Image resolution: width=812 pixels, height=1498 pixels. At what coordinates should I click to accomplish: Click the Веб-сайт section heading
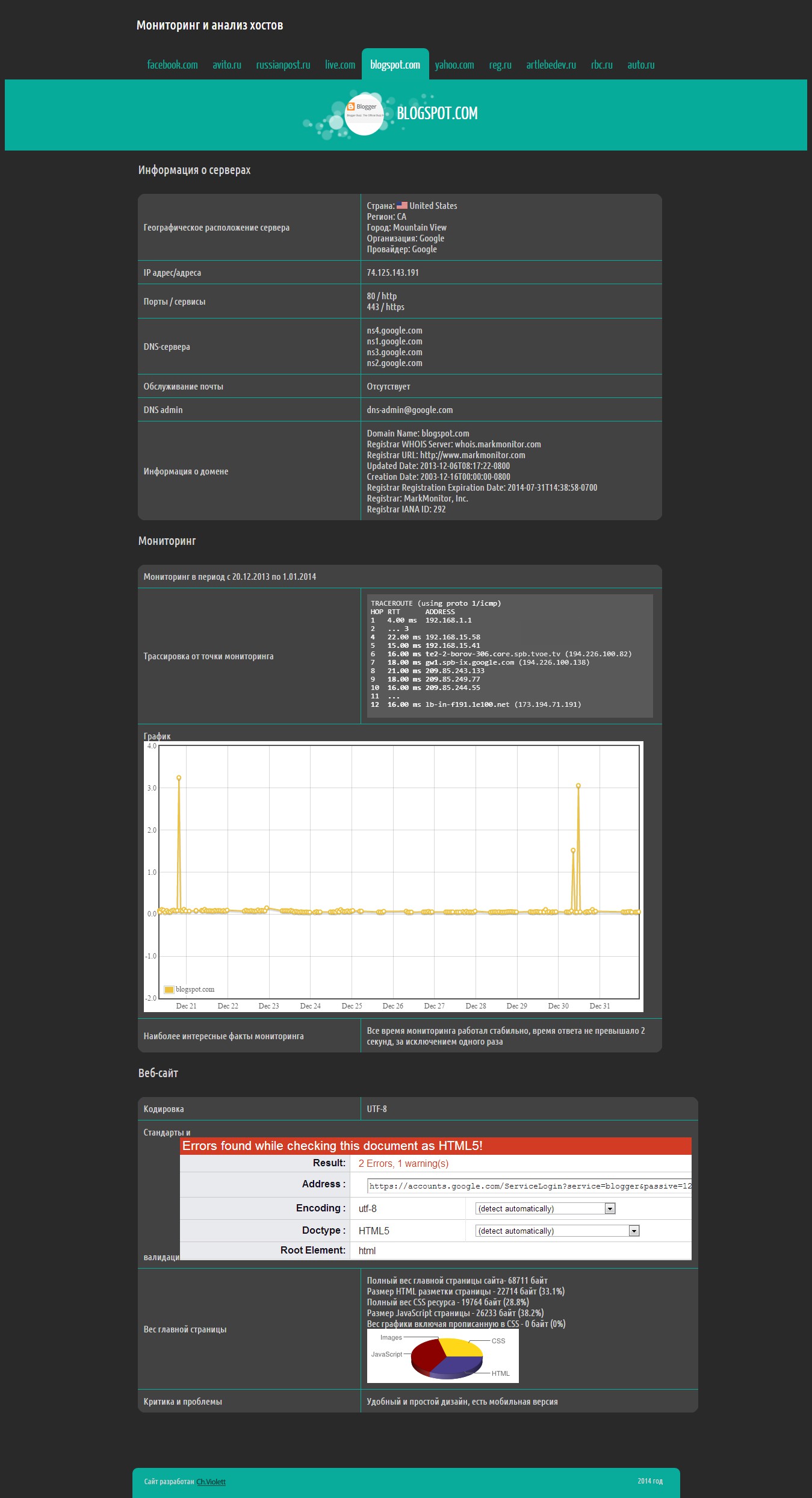click(x=158, y=1073)
